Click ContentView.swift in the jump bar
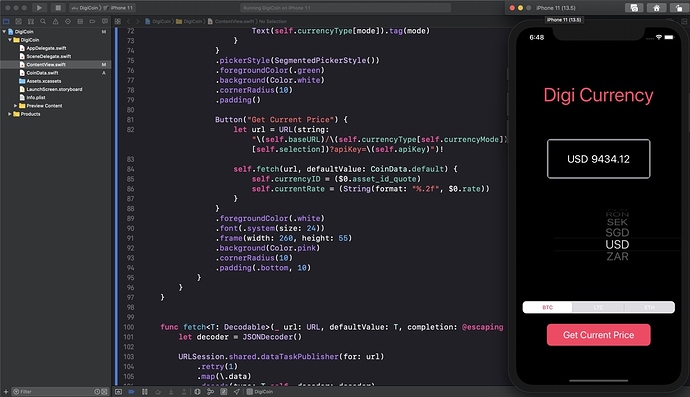Screen dimensions: 690x397 pos(231,21)
